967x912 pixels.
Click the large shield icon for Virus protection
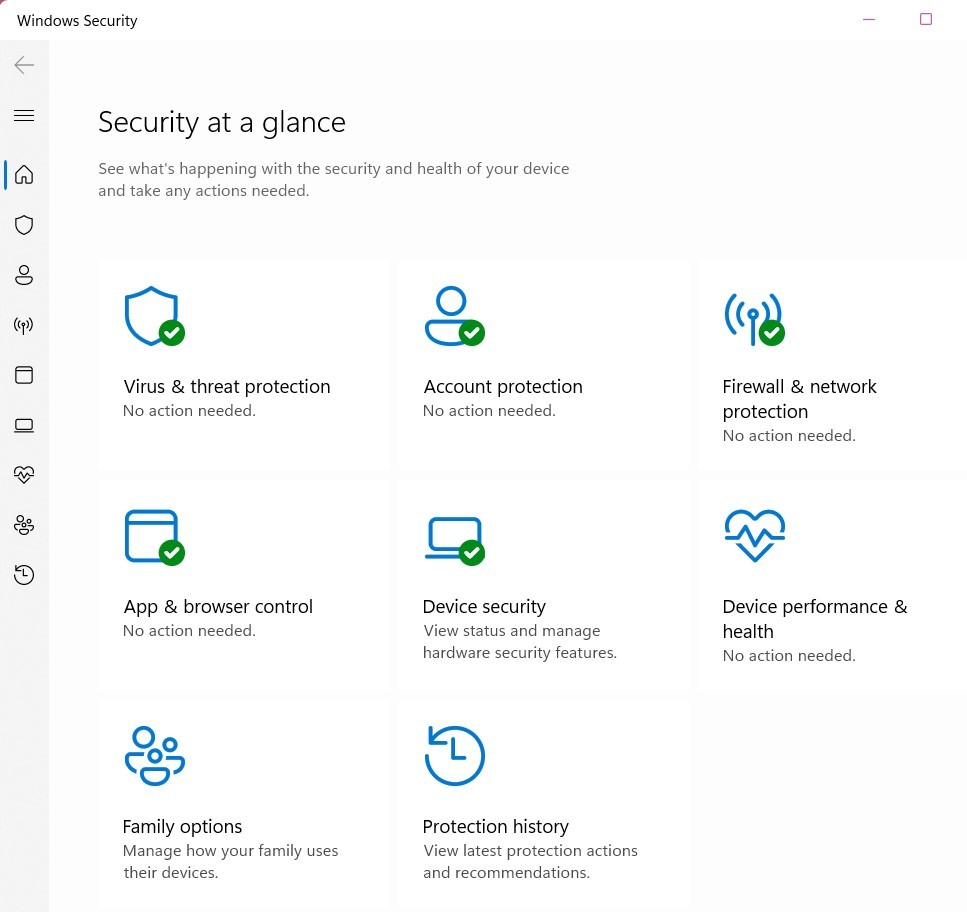pos(154,316)
